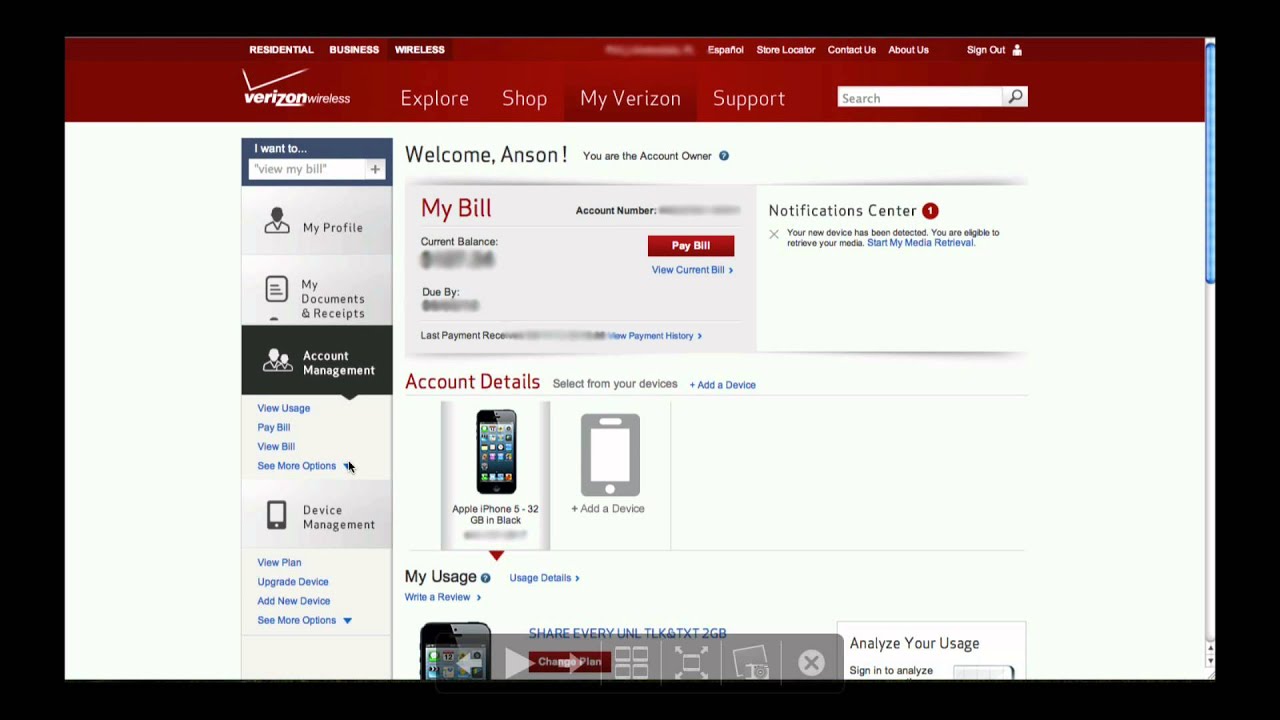Click the overlay play button
Viewport: 1280px width, 720px height.
(519, 662)
